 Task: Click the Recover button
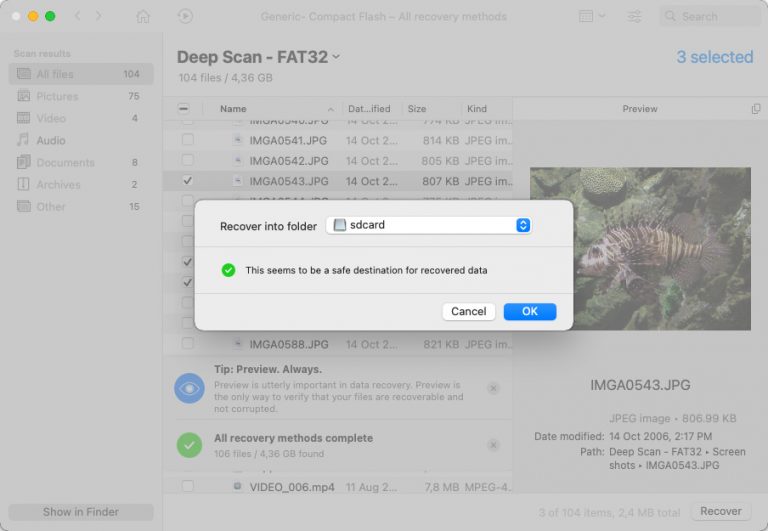click(720, 511)
